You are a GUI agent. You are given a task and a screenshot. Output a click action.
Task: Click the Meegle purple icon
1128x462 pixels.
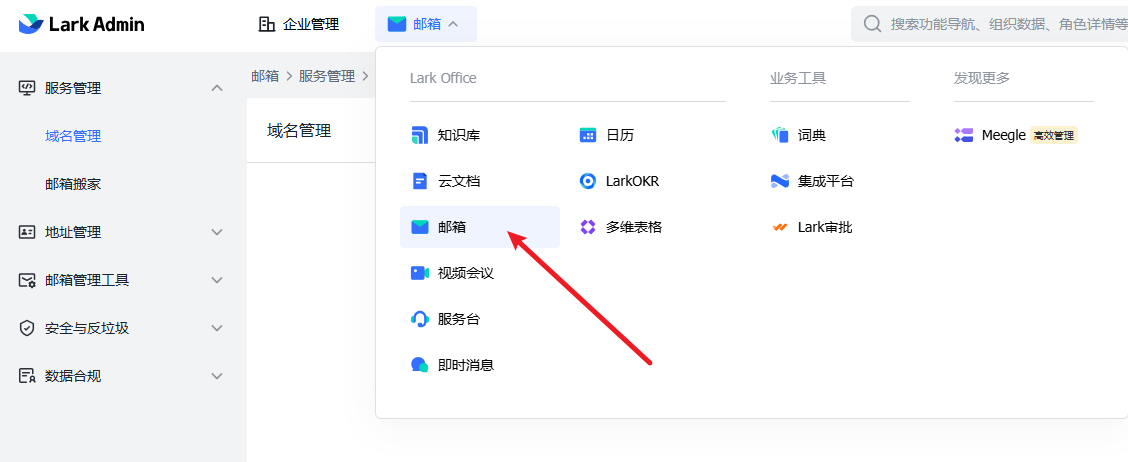point(964,135)
